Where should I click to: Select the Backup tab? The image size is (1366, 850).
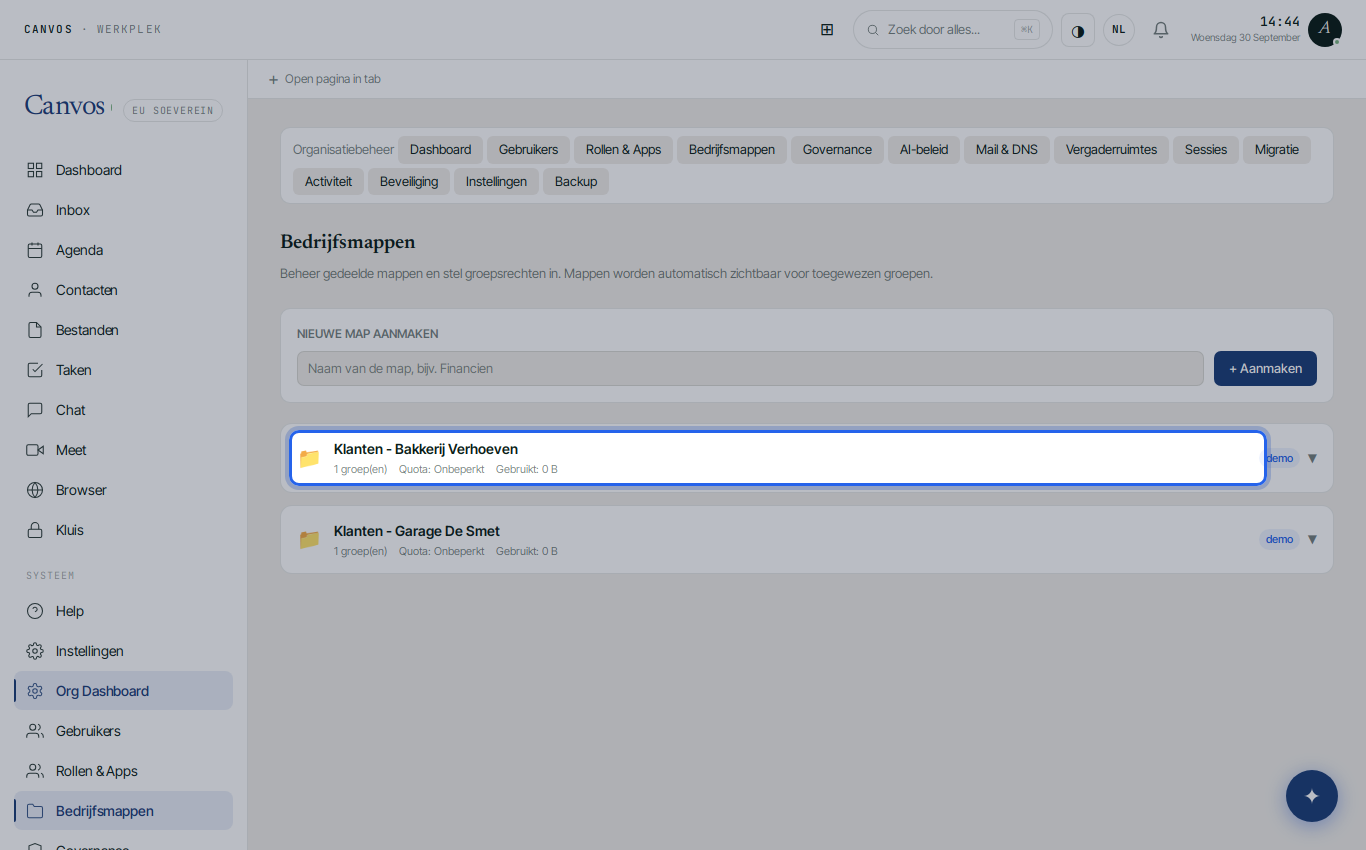coord(576,182)
